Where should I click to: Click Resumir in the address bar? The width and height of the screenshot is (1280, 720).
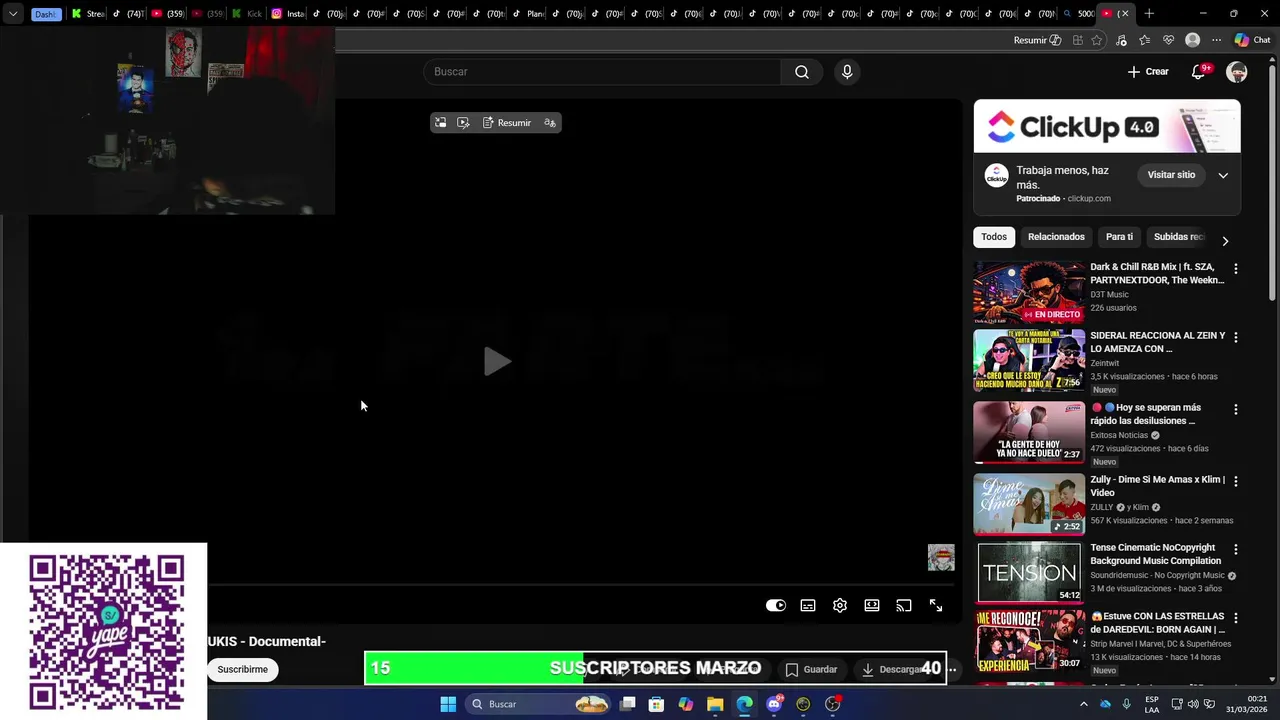click(x=1037, y=40)
